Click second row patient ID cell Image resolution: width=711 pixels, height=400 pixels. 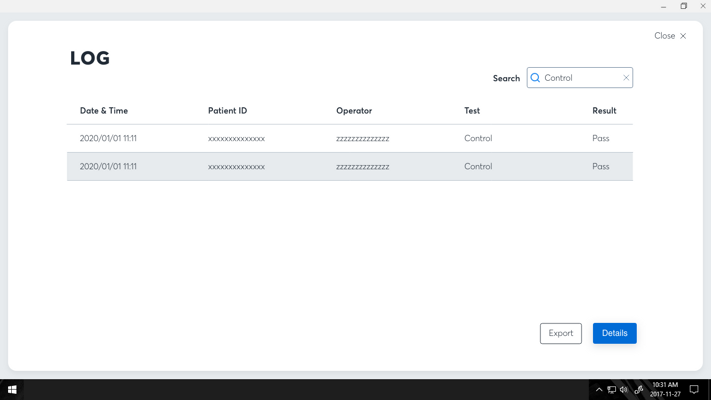(236, 167)
